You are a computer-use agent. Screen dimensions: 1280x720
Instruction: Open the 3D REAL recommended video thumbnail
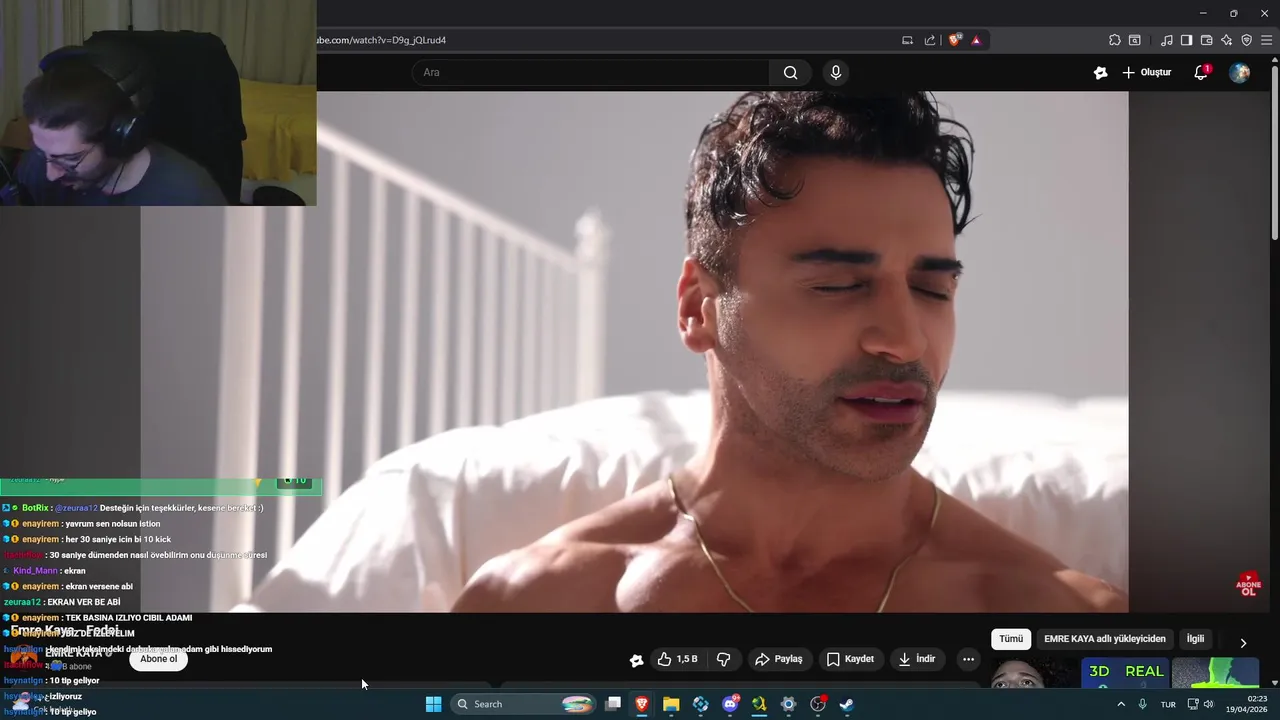(1126, 673)
